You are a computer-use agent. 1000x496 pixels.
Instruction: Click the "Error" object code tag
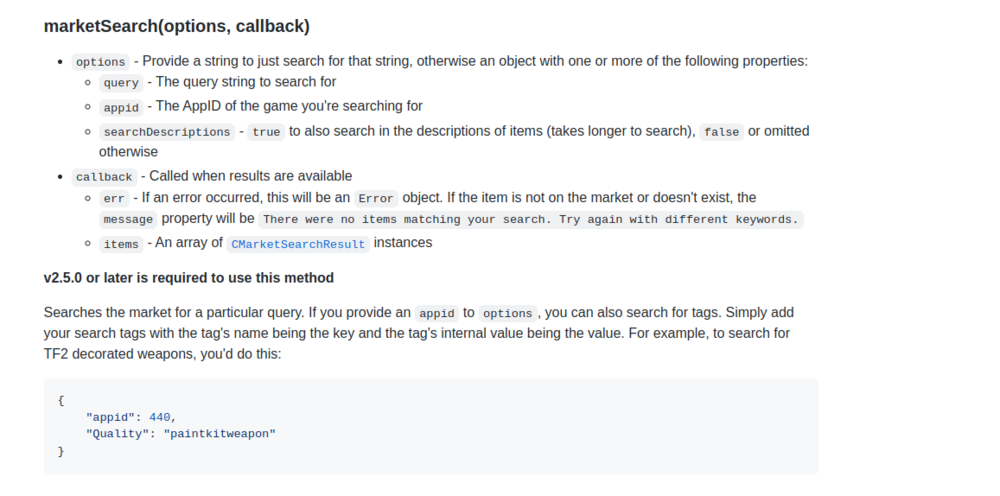(x=376, y=199)
